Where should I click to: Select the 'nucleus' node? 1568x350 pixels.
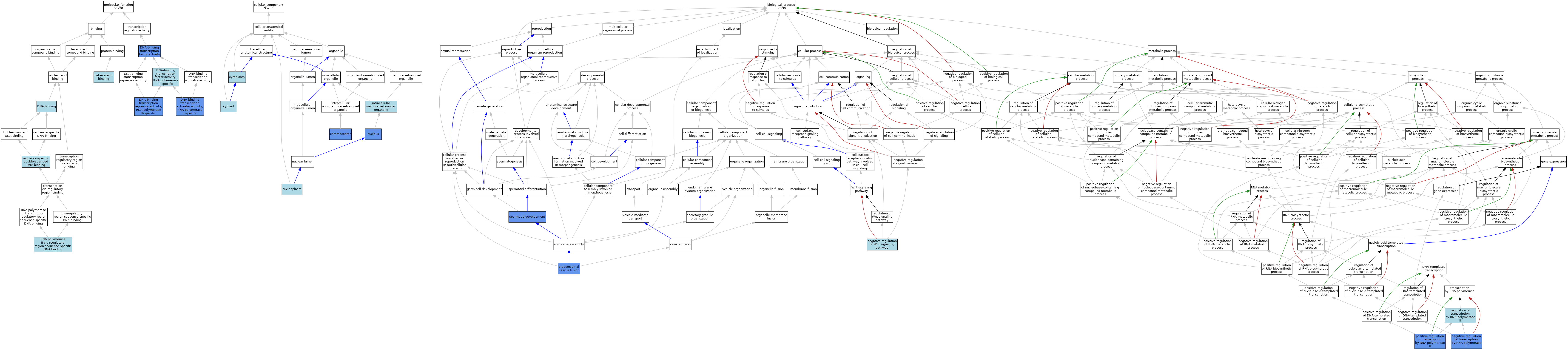pyautogui.click(x=374, y=134)
